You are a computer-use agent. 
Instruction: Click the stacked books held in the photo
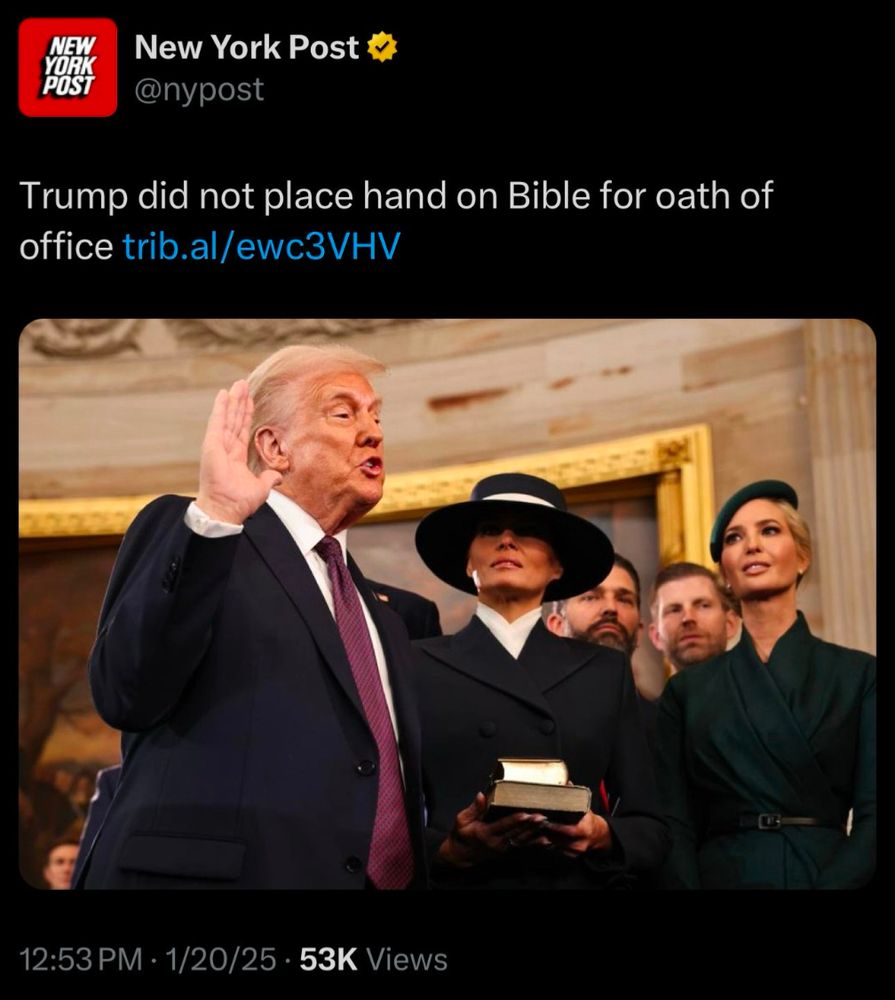pos(538,790)
